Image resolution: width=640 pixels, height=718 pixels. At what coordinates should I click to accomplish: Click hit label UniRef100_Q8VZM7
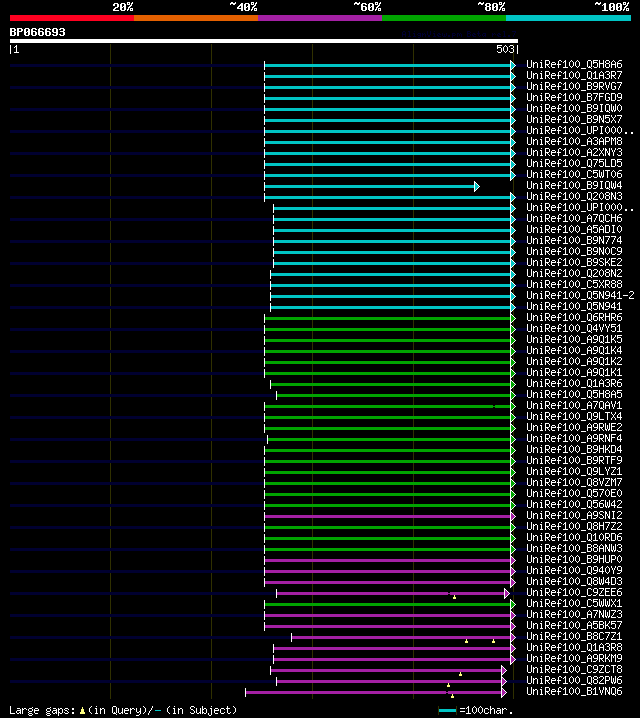point(574,482)
